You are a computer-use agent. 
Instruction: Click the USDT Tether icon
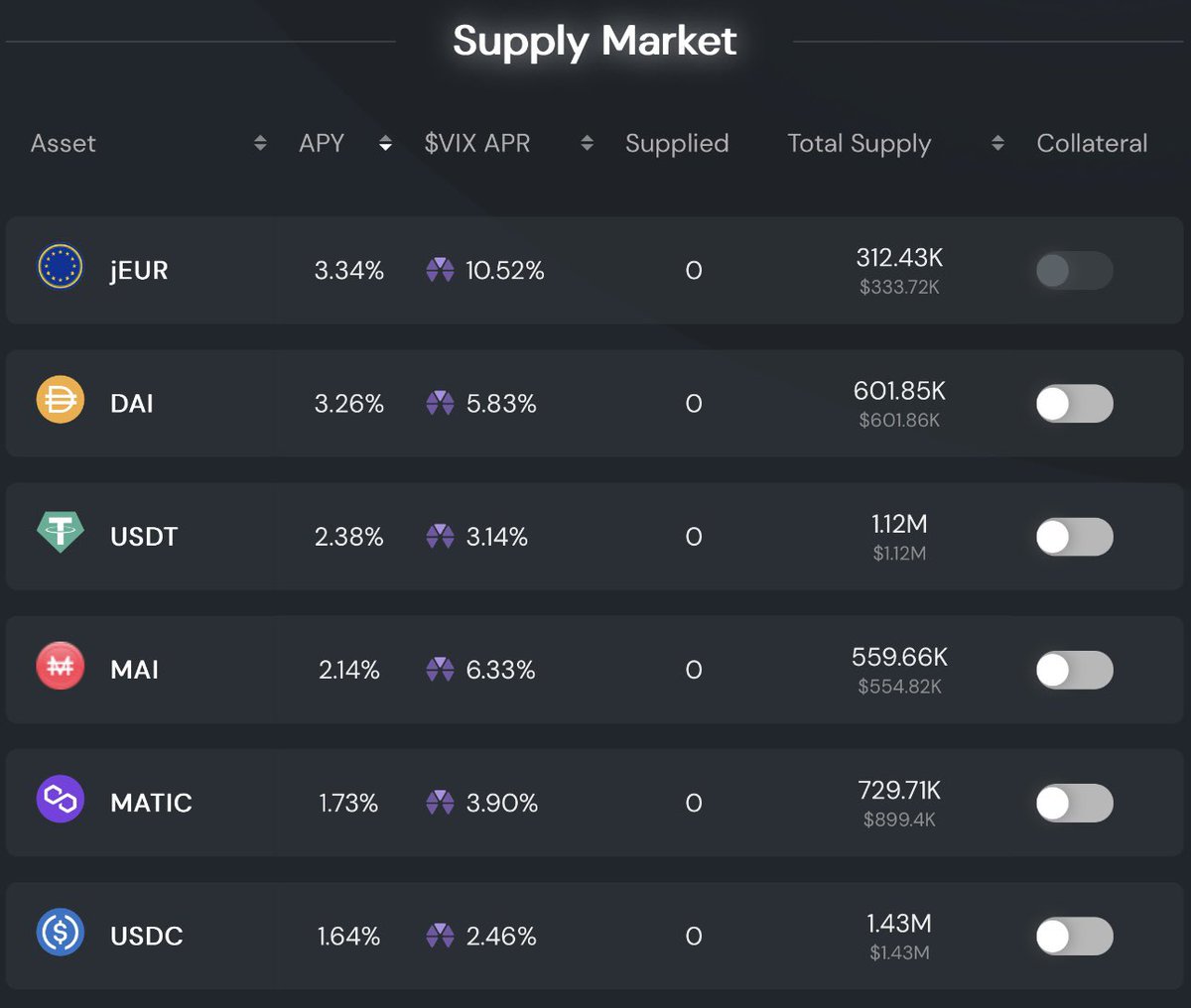pos(61,533)
